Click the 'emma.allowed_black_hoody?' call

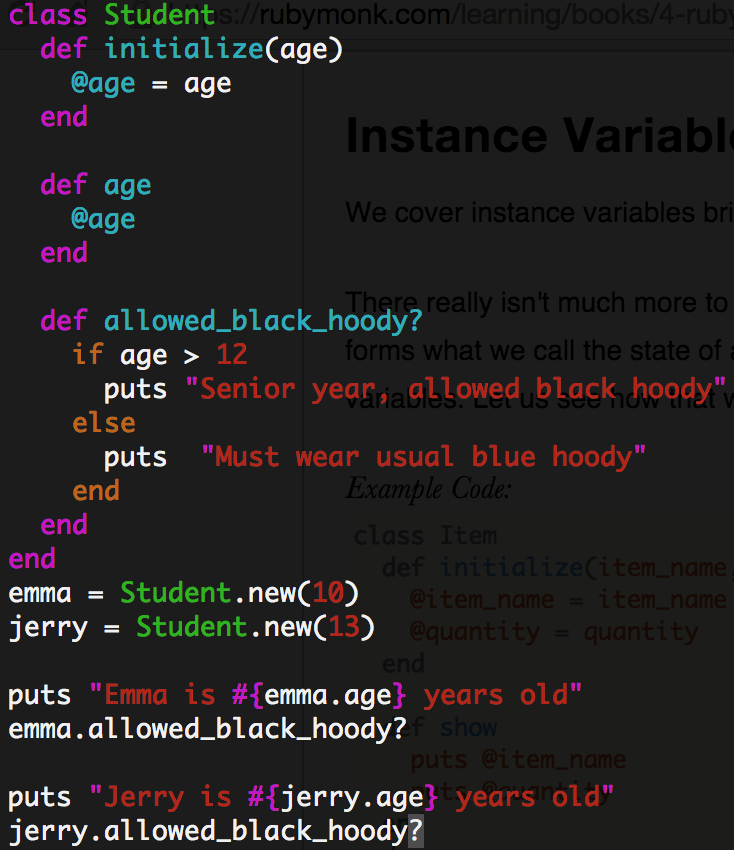click(207, 729)
